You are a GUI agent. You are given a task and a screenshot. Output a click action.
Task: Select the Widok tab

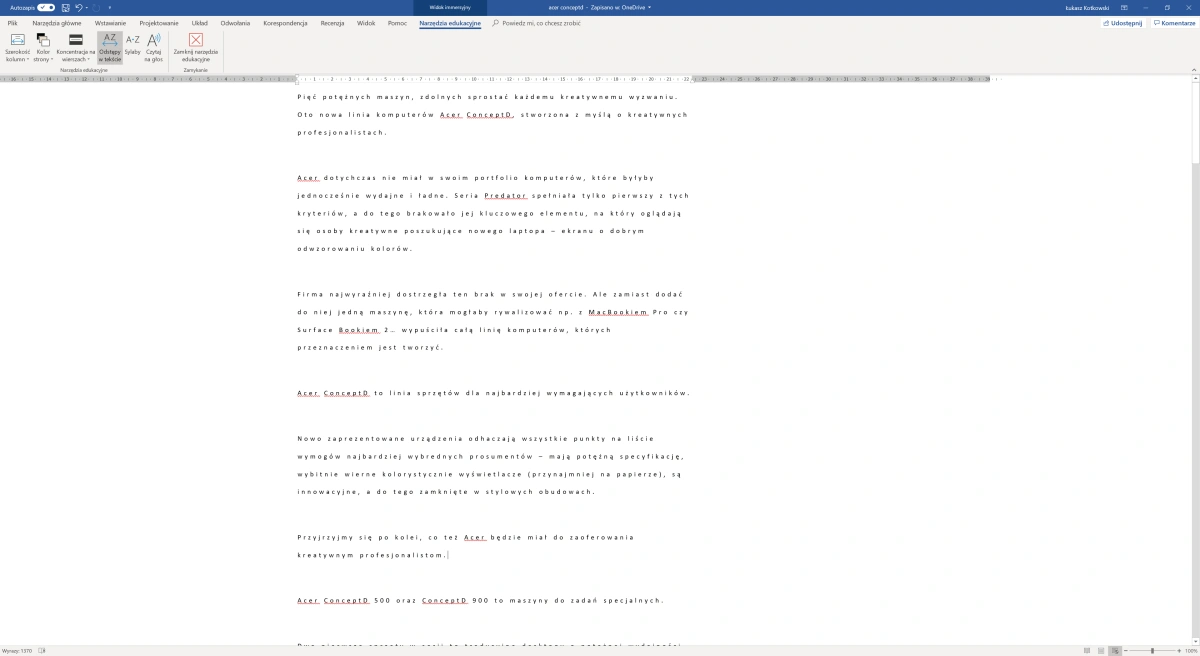tap(366, 22)
